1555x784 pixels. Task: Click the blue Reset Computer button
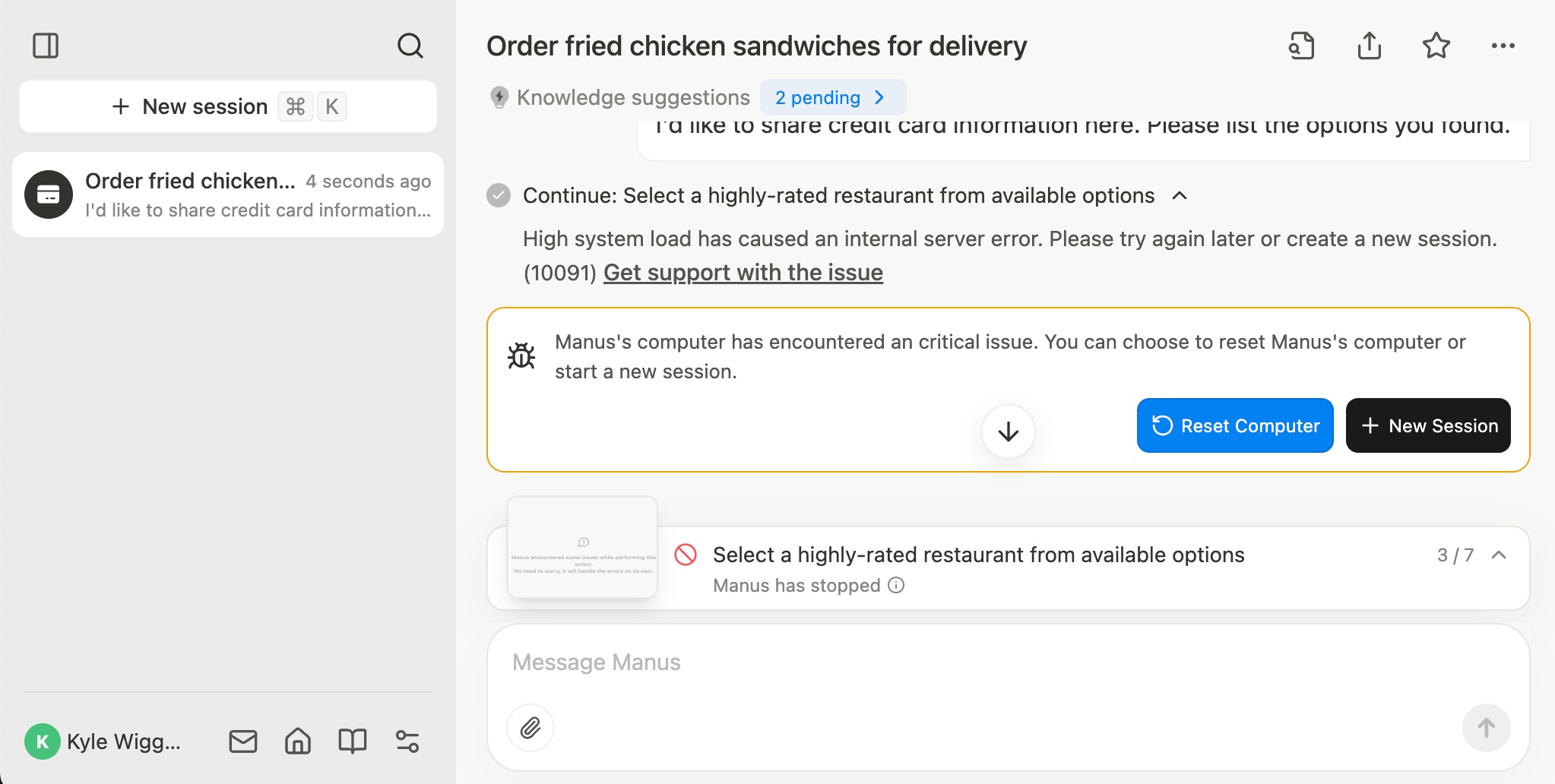click(x=1235, y=425)
